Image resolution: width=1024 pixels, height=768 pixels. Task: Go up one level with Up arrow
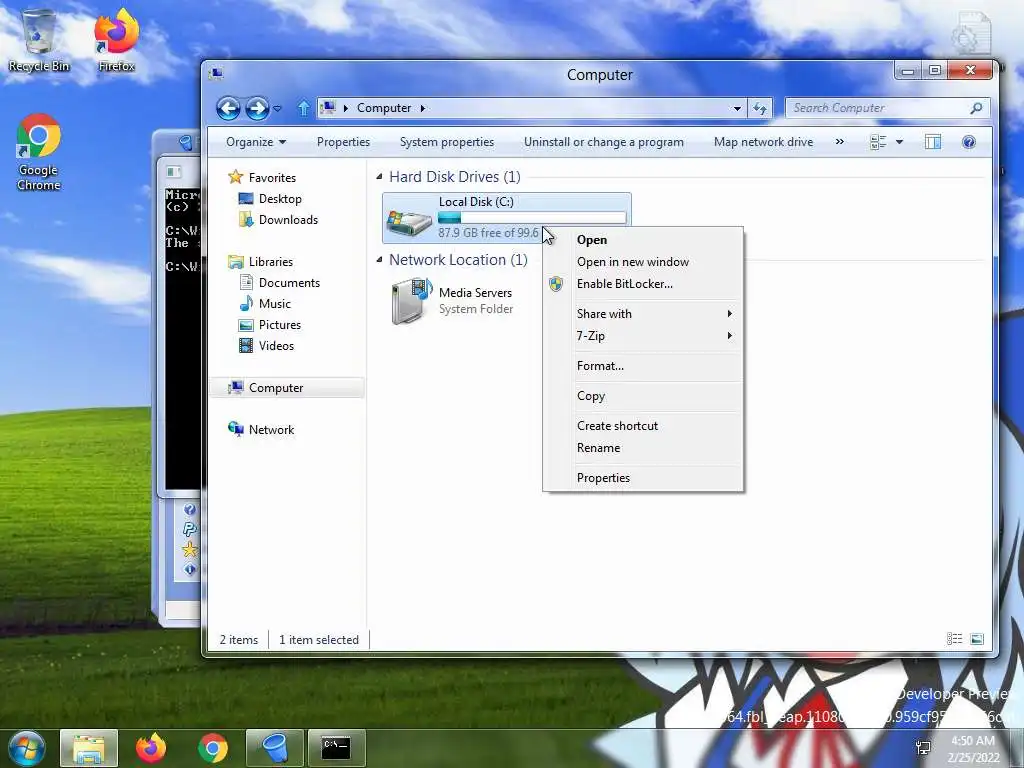coord(304,108)
